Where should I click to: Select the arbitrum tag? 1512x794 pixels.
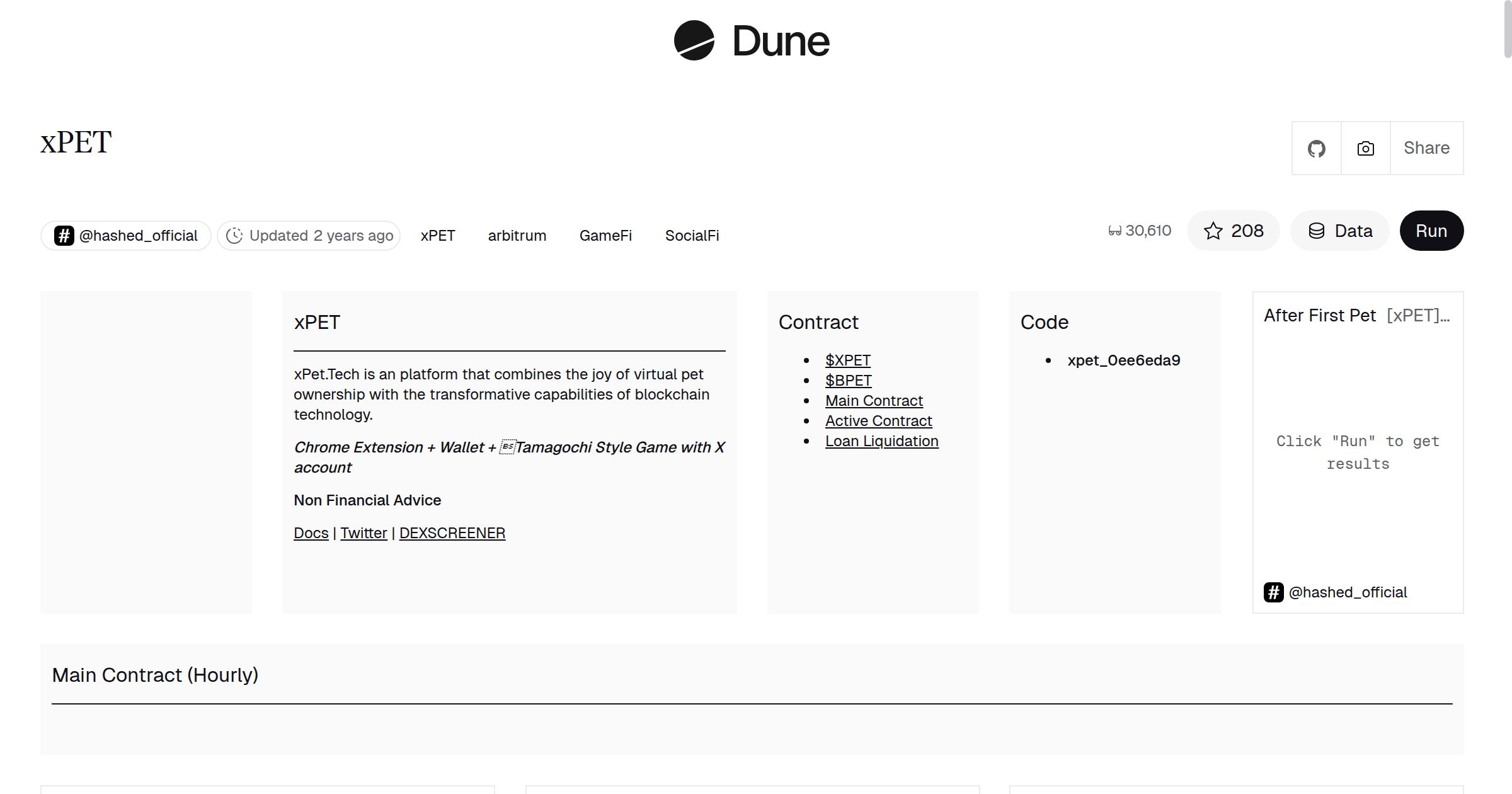pyautogui.click(x=517, y=236)
